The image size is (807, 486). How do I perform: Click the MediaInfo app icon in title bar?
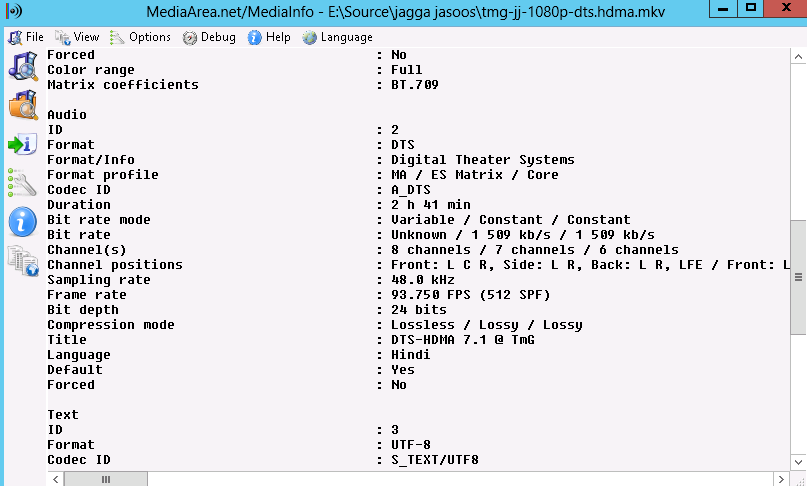click(x=15, y=11)
